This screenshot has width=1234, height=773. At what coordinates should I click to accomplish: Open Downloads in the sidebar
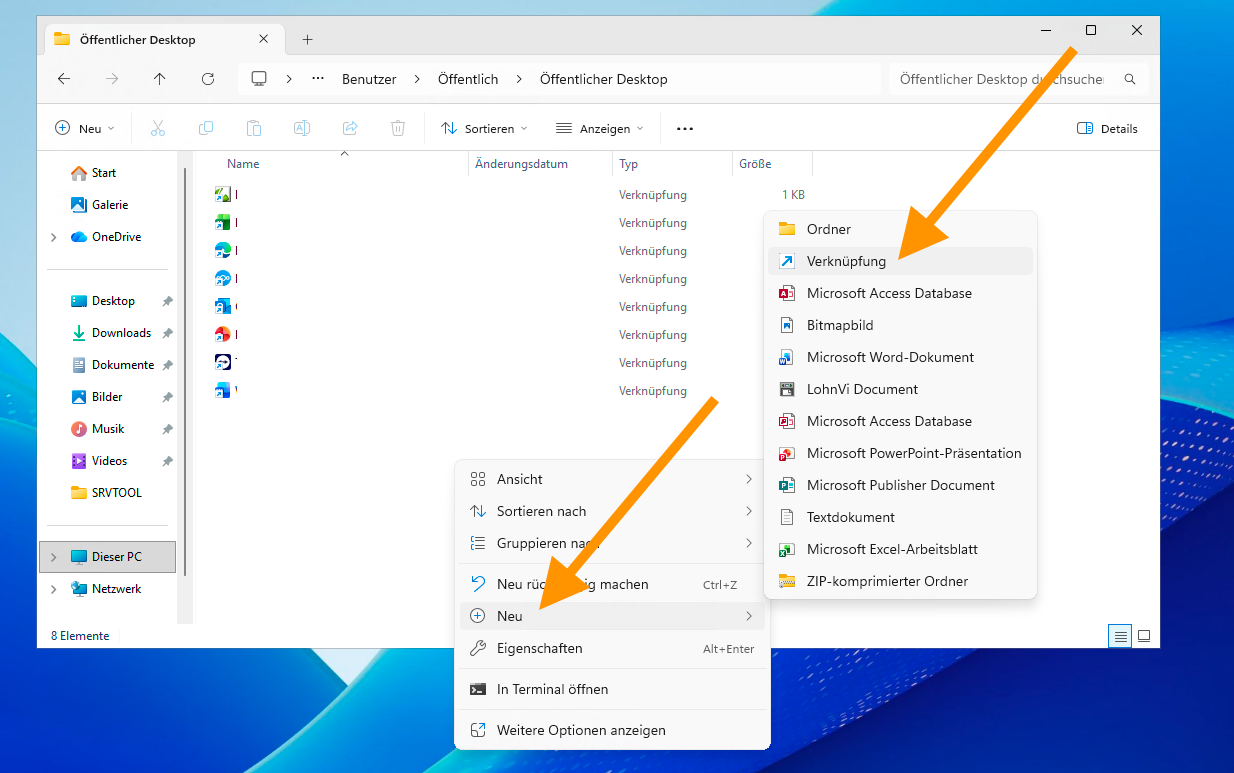click(121, 333)
